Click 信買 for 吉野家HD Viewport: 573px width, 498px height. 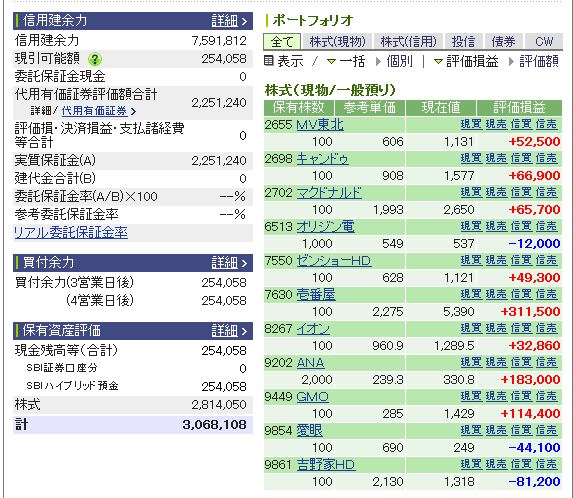521,464
